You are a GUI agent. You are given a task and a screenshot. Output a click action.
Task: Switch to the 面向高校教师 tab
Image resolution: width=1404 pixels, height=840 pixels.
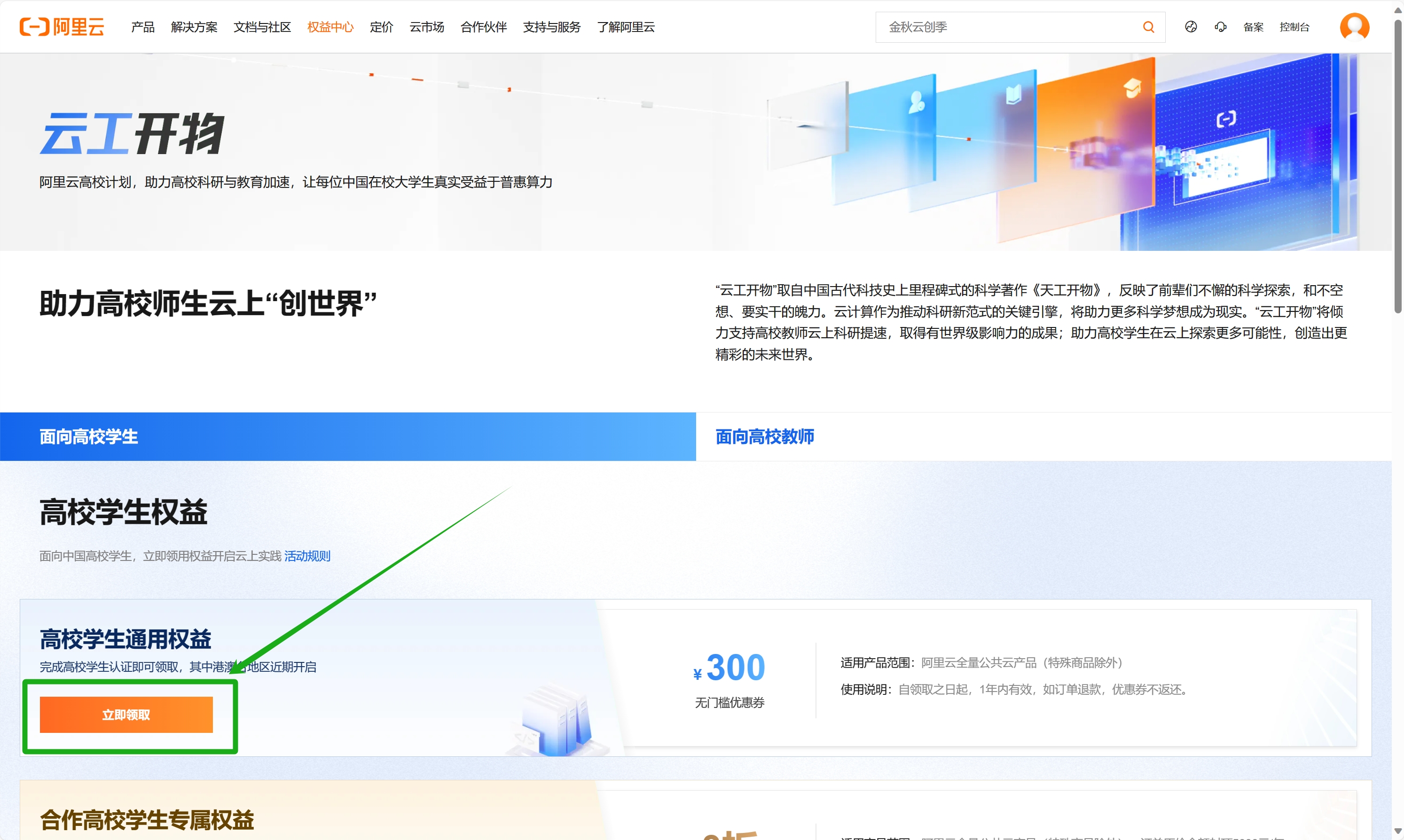coord(765,436)
